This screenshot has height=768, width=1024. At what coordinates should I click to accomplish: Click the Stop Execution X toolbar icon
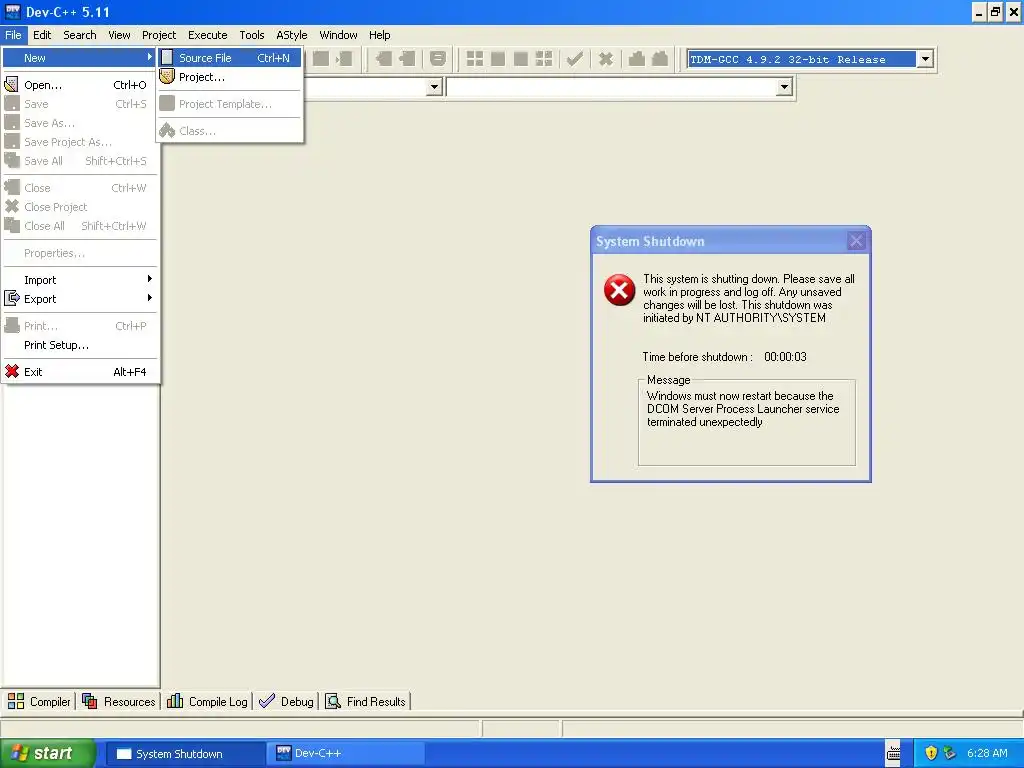[605, 59]
